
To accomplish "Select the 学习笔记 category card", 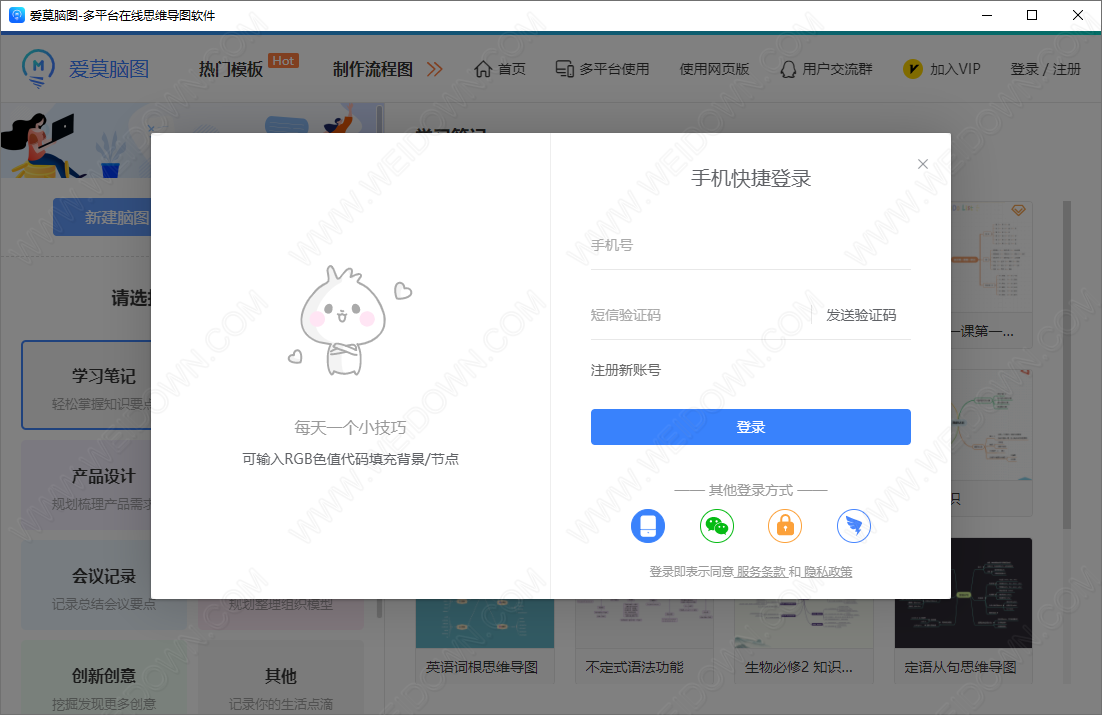I will [86, 385].
